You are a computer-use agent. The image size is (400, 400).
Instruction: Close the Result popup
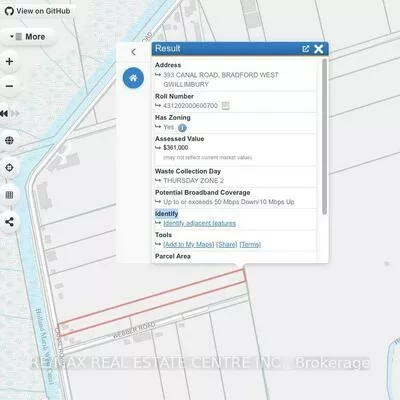(x=319, y=49)
